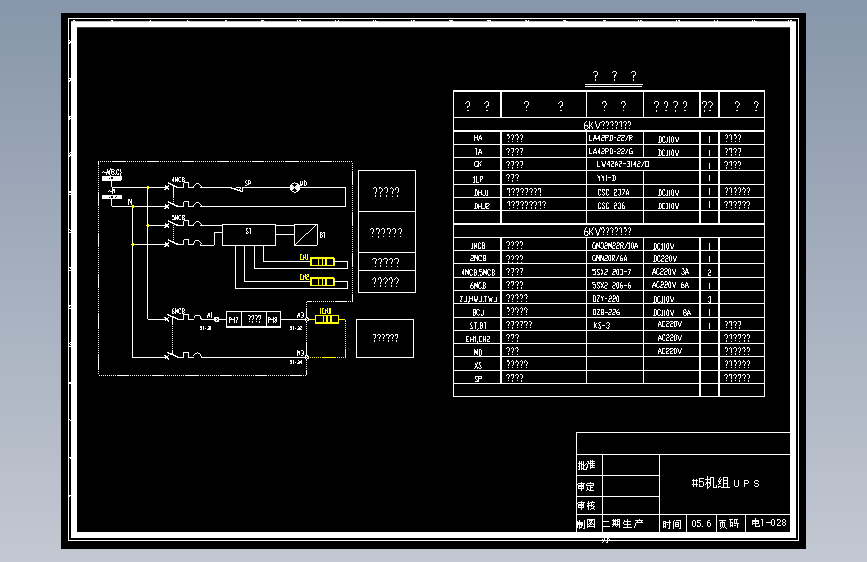Select the yellow '1EH1' heater symbol
Screen dimensions: 867x562
coord(327,319)
